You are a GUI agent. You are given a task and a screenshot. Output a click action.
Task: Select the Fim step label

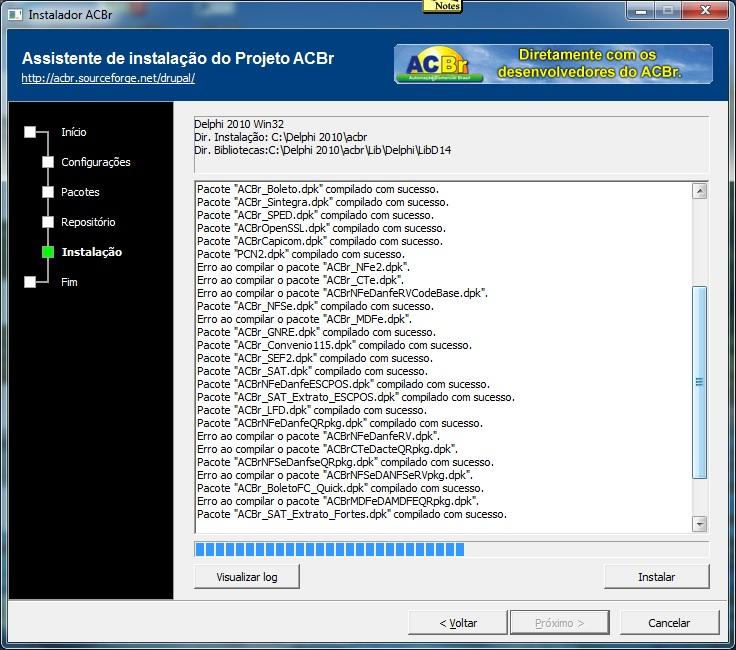coord(69,282)
